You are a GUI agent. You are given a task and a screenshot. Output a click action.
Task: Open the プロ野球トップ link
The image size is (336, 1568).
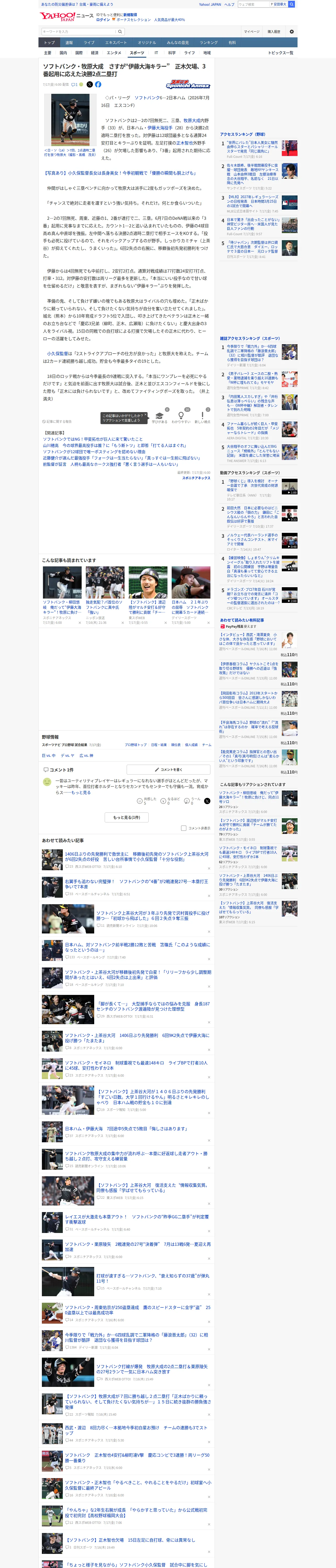pyautogui.click(x=136, y=745)
